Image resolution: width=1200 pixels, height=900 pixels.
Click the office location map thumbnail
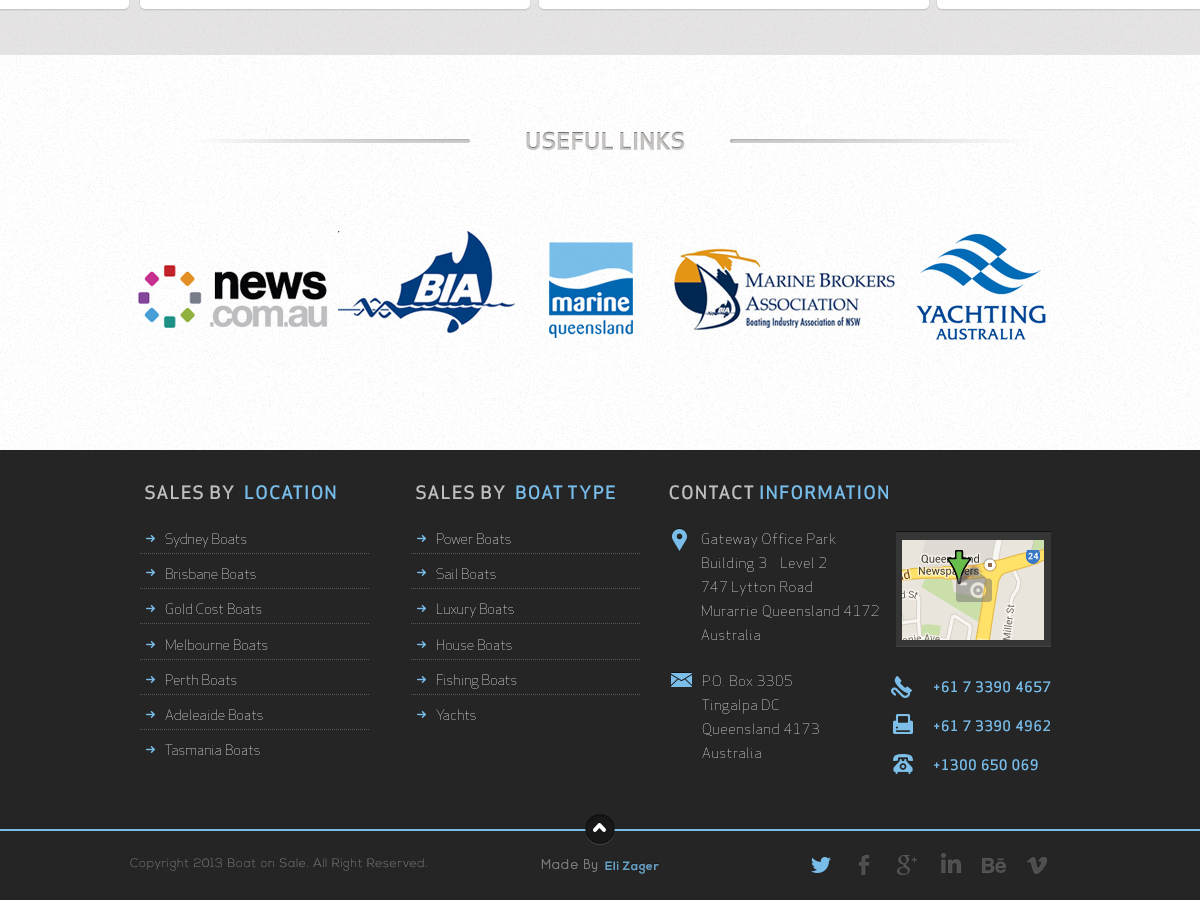(973, 590)
